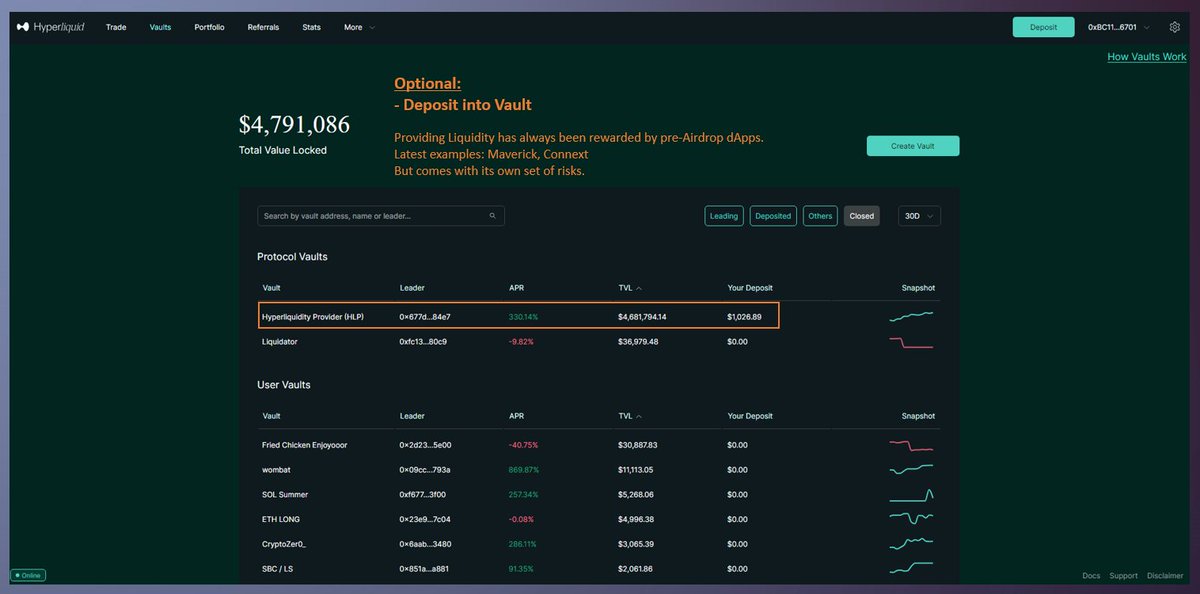
Task: Toggle the Deposited vault filter
Action: click(x=773, y=216)
